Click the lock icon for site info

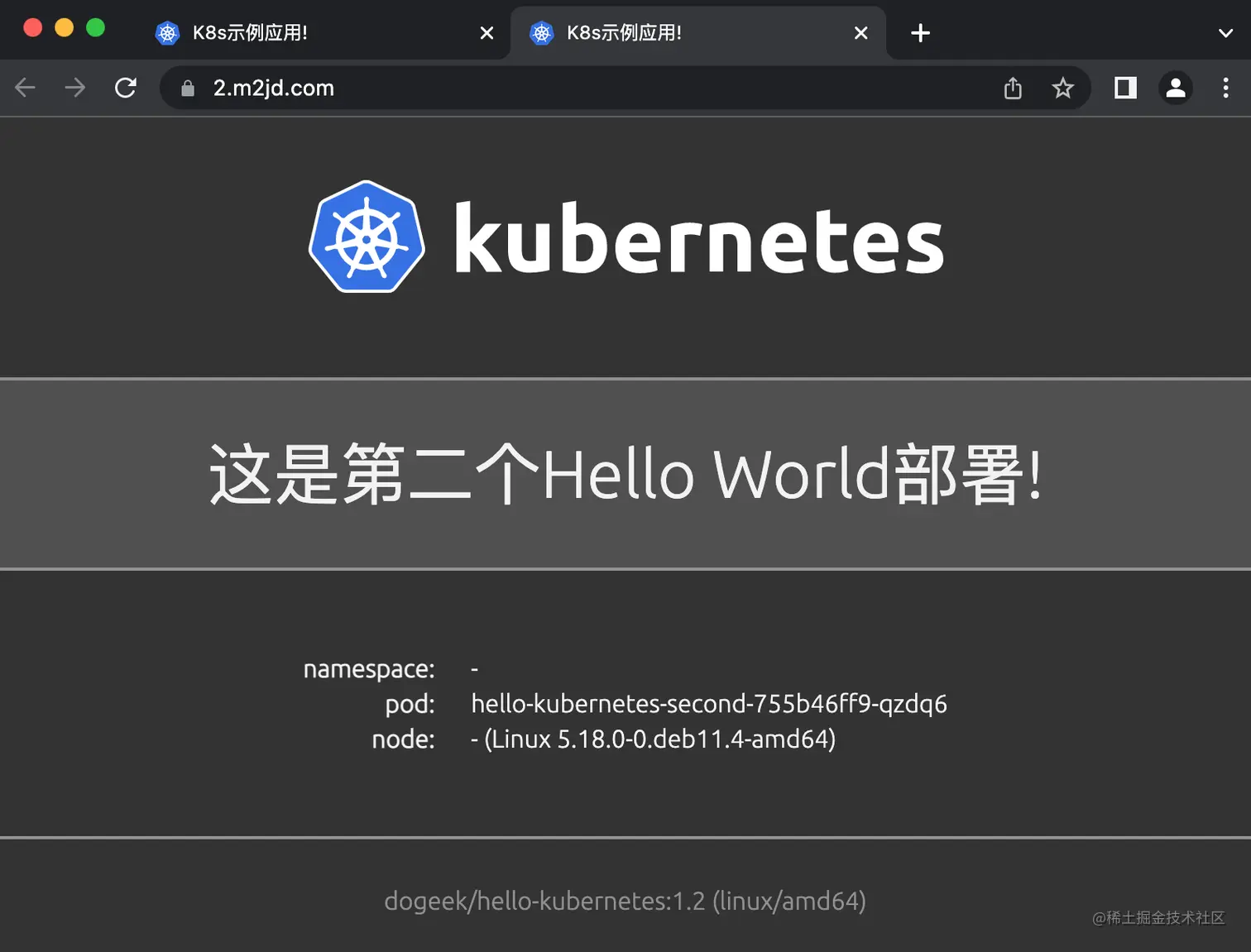[x=188, y=88]
